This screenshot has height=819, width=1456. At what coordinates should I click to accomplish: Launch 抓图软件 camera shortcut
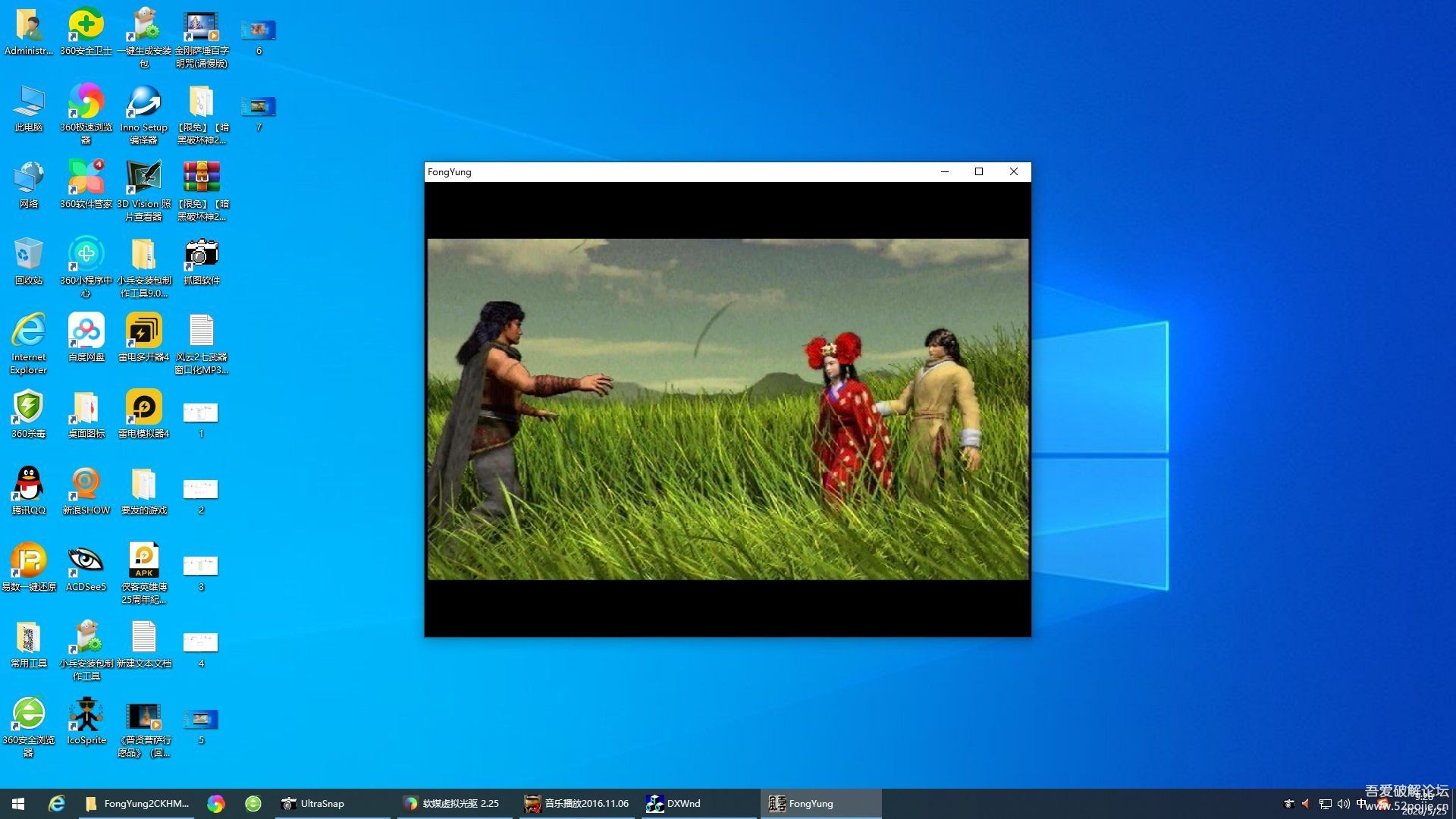click(x=202, y=262)
